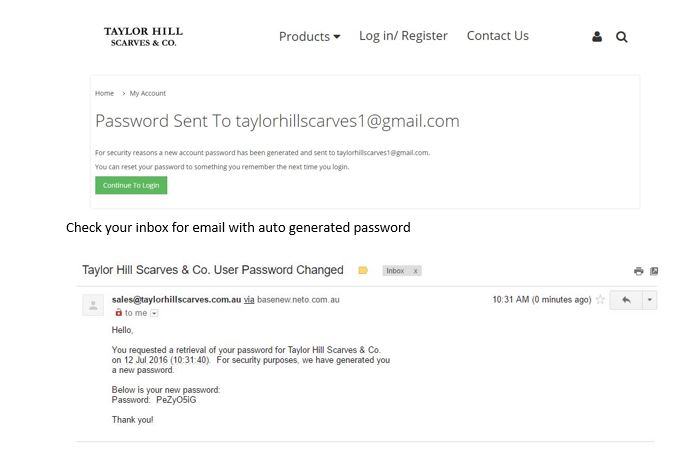Screen dimensions: 697x463
Task: Click the red lock security icon
Action: point(118,312)
